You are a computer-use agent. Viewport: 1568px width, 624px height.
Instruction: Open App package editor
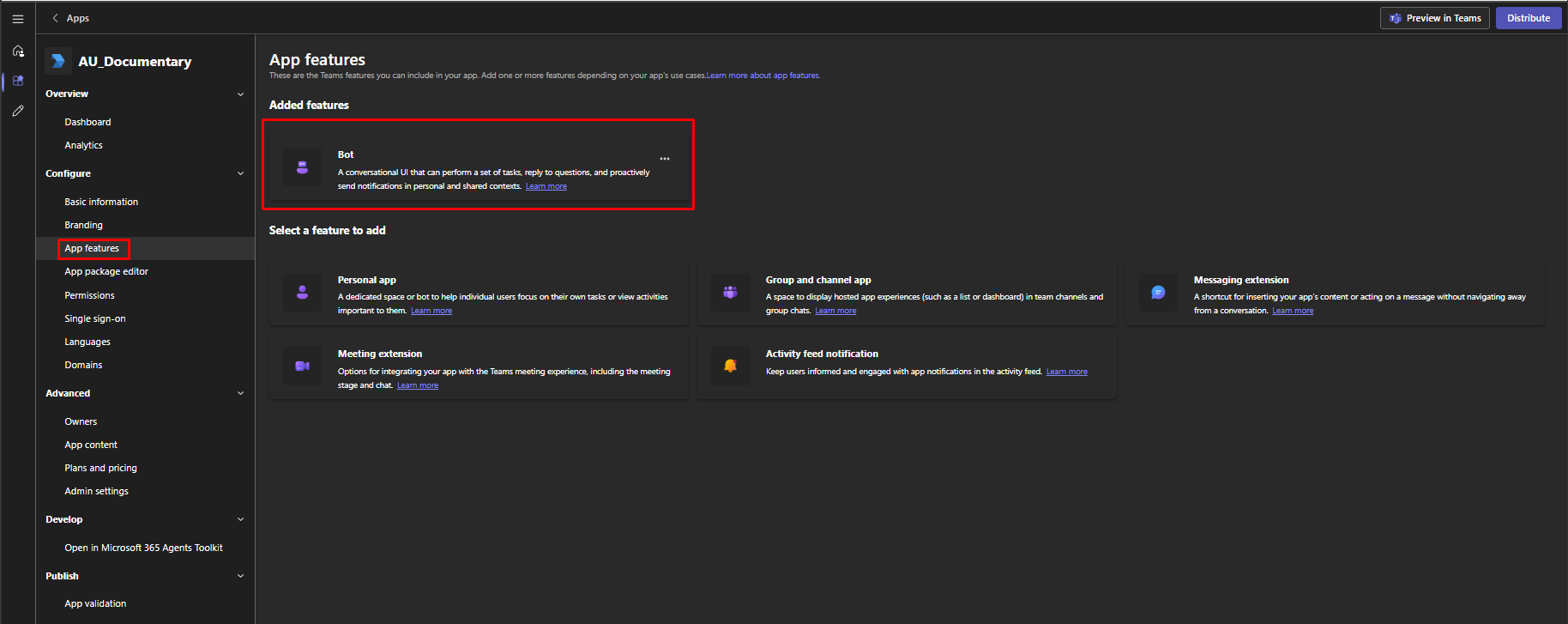click(x=106, y=271)
